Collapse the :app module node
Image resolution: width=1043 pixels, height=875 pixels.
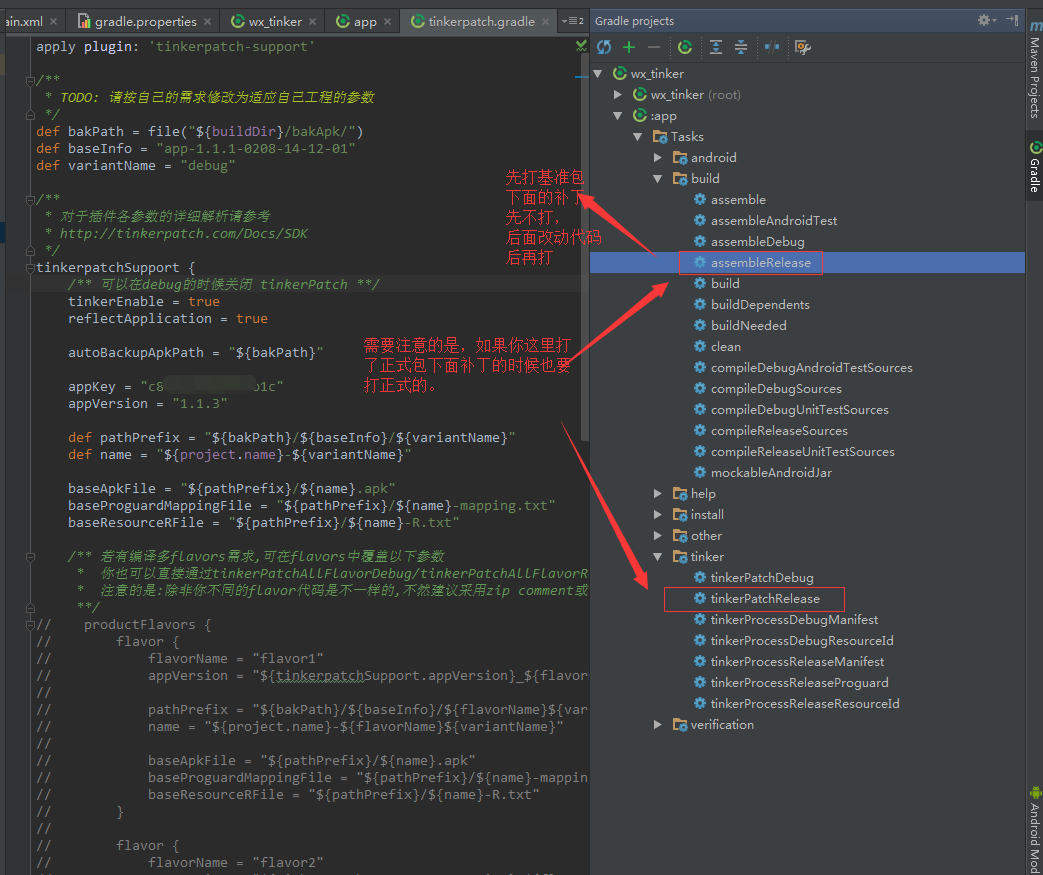tap(618, 116)
